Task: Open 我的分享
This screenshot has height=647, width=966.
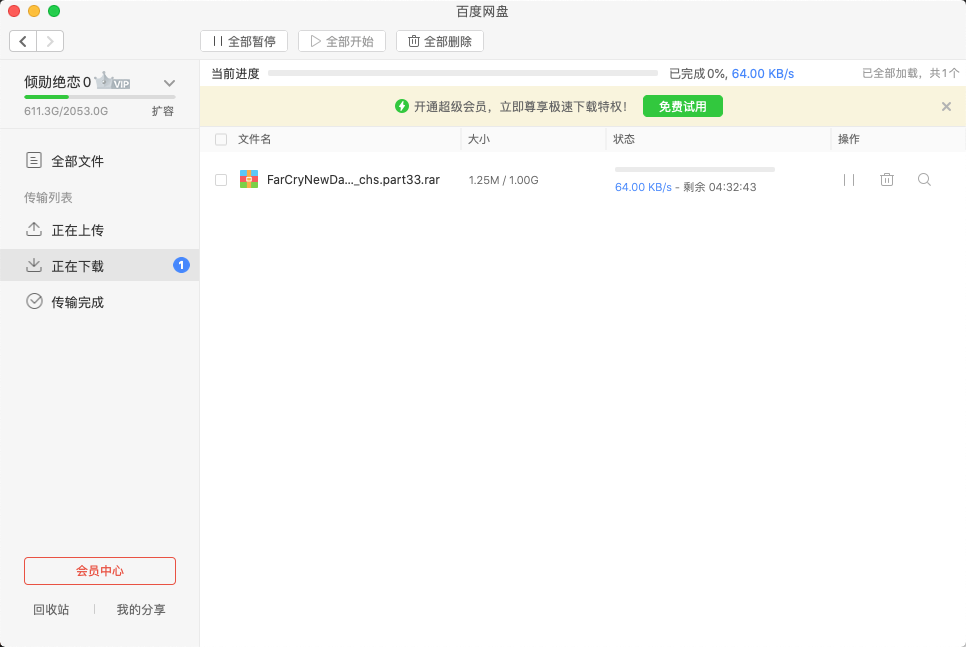Action: point(141,609)
